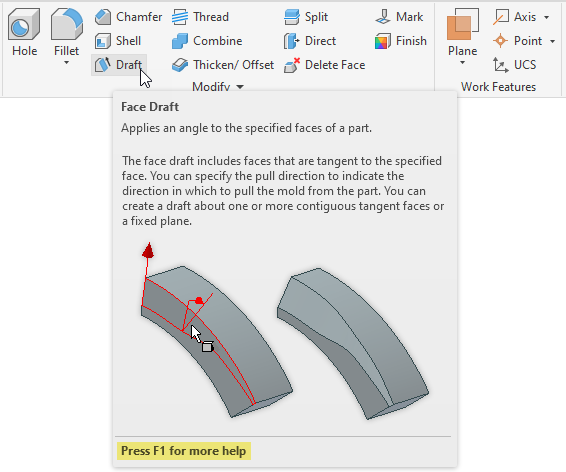
Task: Expand the Plane dropdown arrow
Action: point(462,63)
